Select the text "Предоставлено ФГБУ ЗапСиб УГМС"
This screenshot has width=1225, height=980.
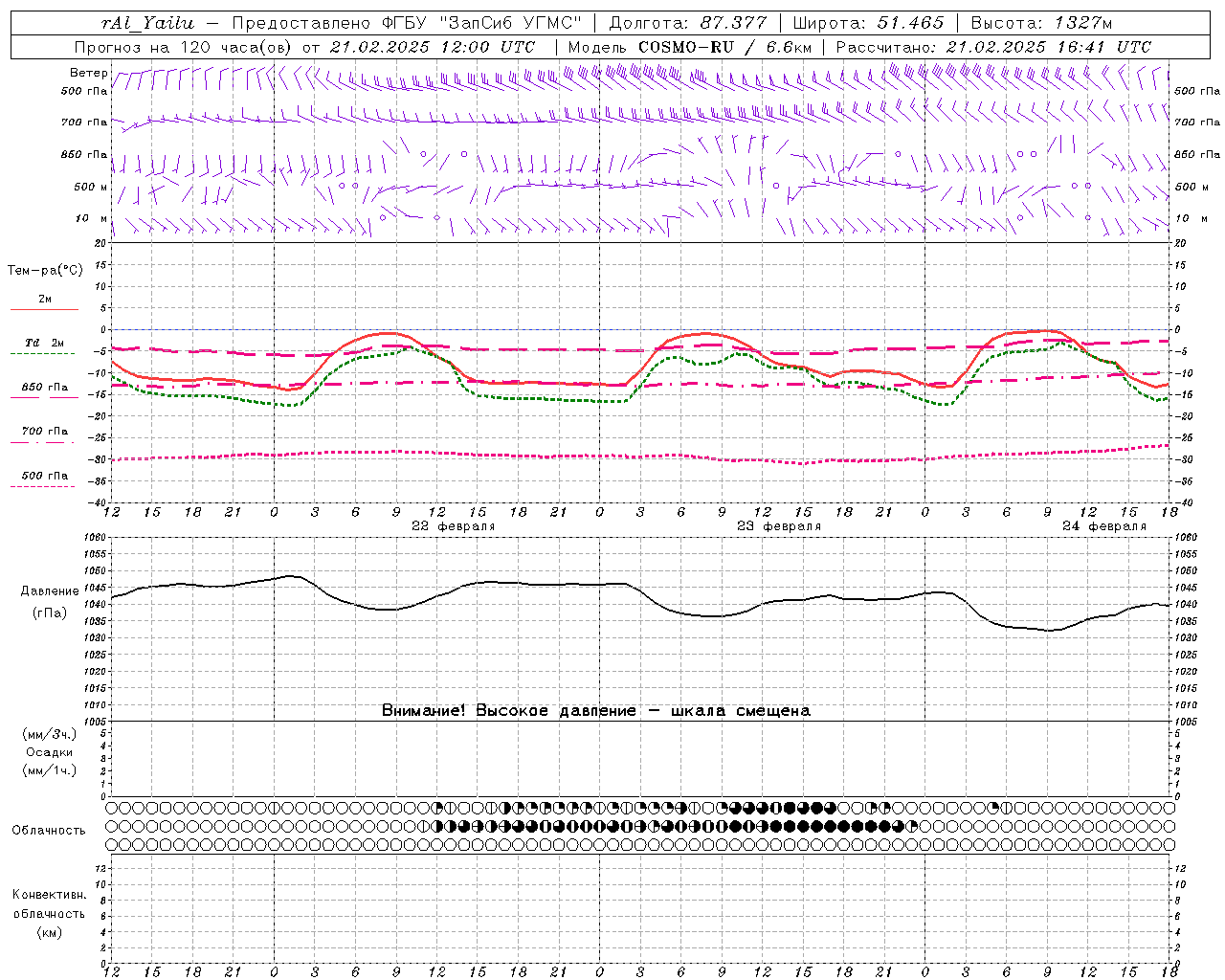point(408,23)
